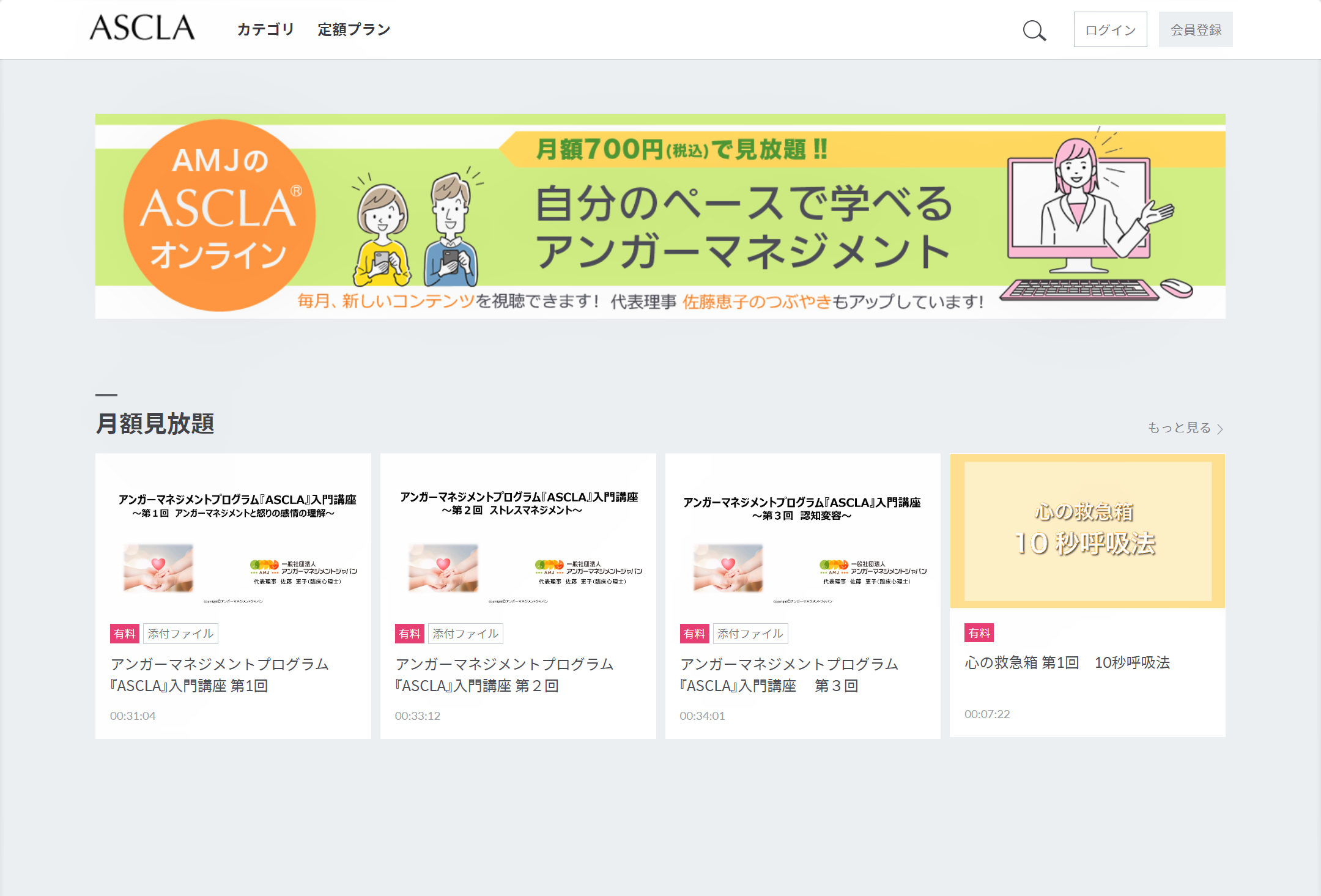
Task: Expand the もっと見る chevron arrow
Action: tap(1221, 428)
